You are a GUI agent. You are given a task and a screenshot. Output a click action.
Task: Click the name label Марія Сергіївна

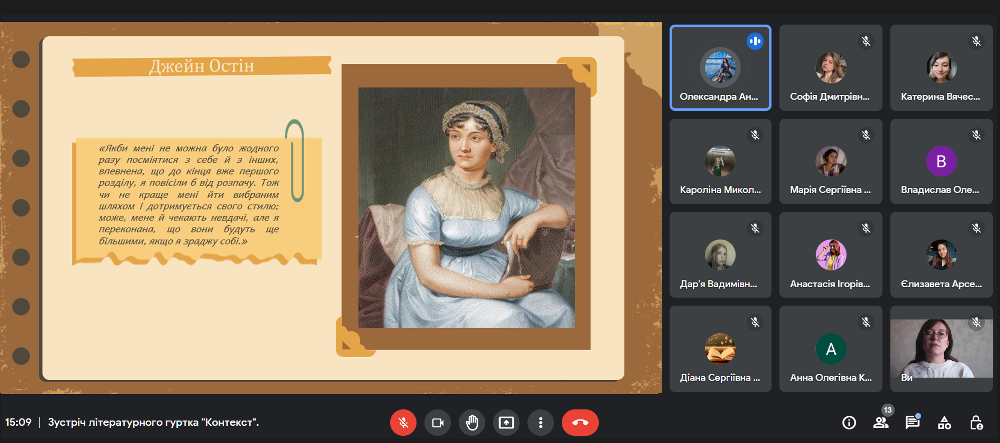click(x=830, y=190)
